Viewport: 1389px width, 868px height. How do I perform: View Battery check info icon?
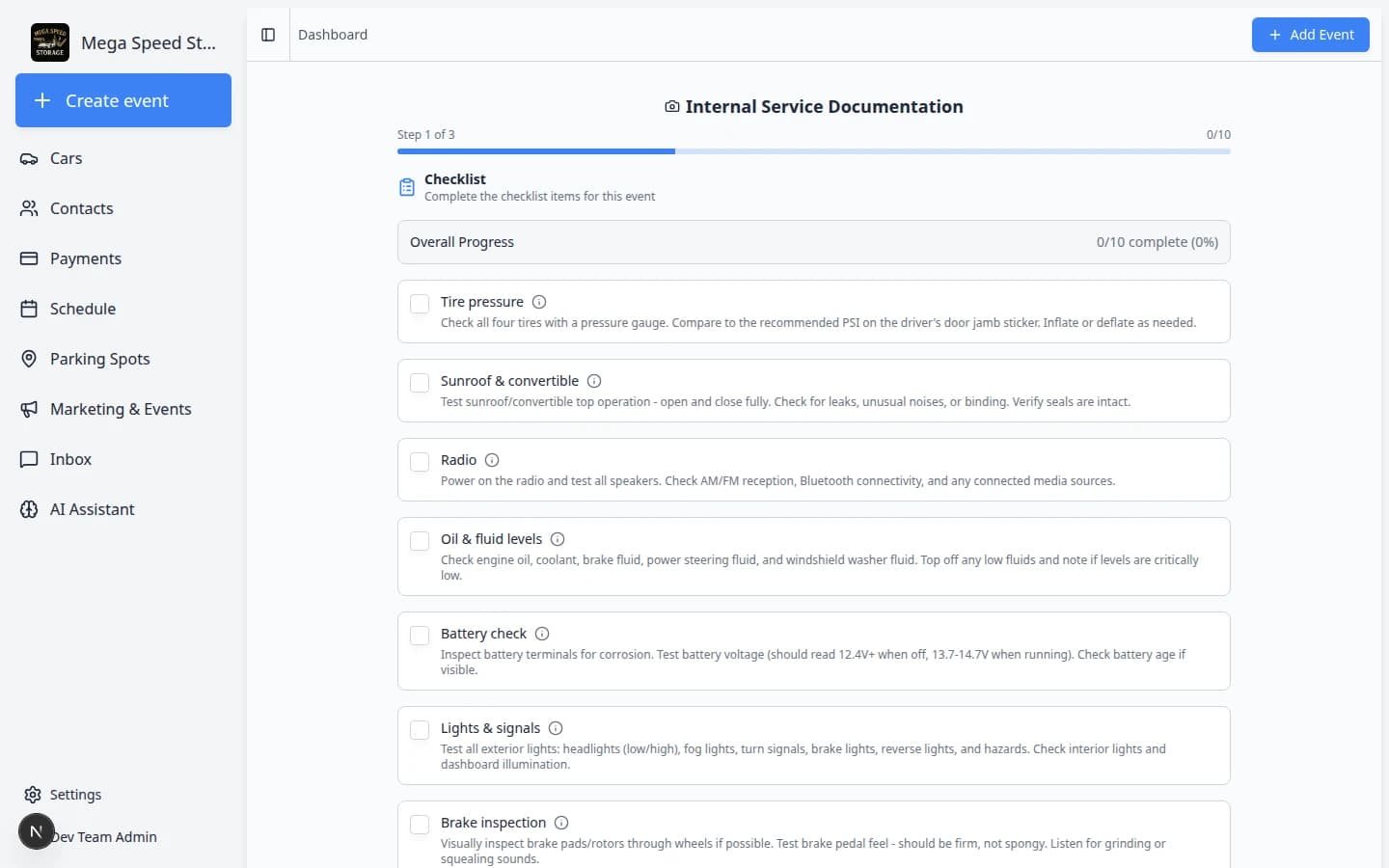point(542,634)
